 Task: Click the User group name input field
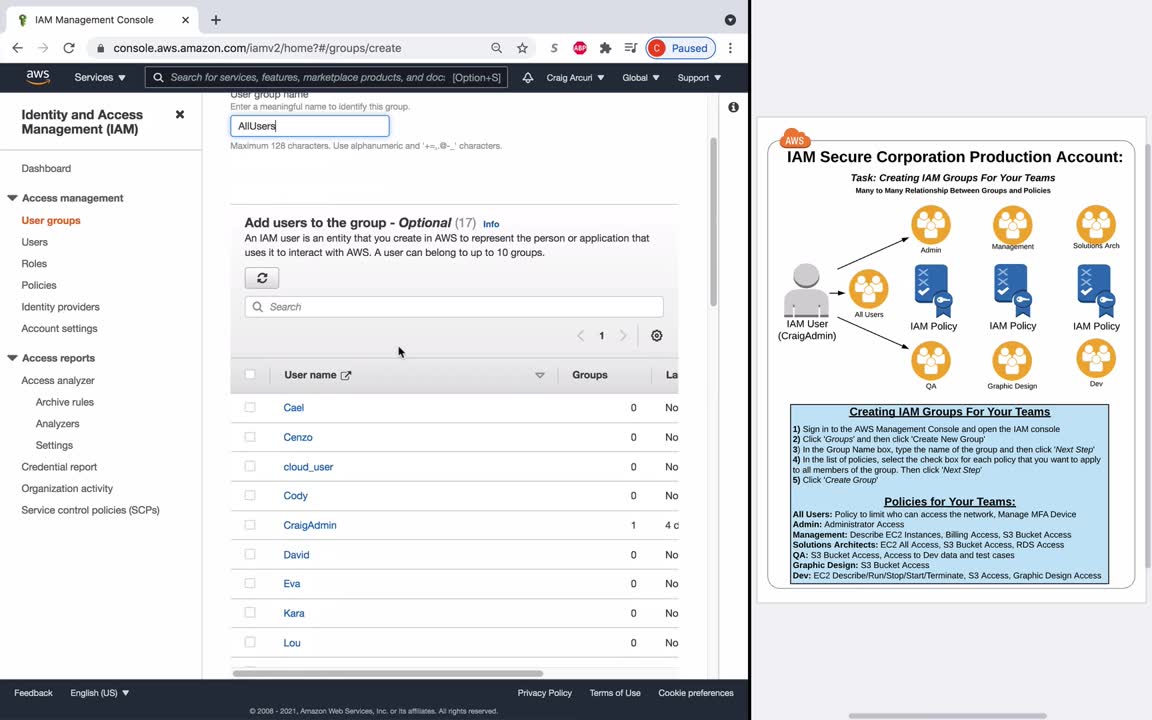coord(310,126)
